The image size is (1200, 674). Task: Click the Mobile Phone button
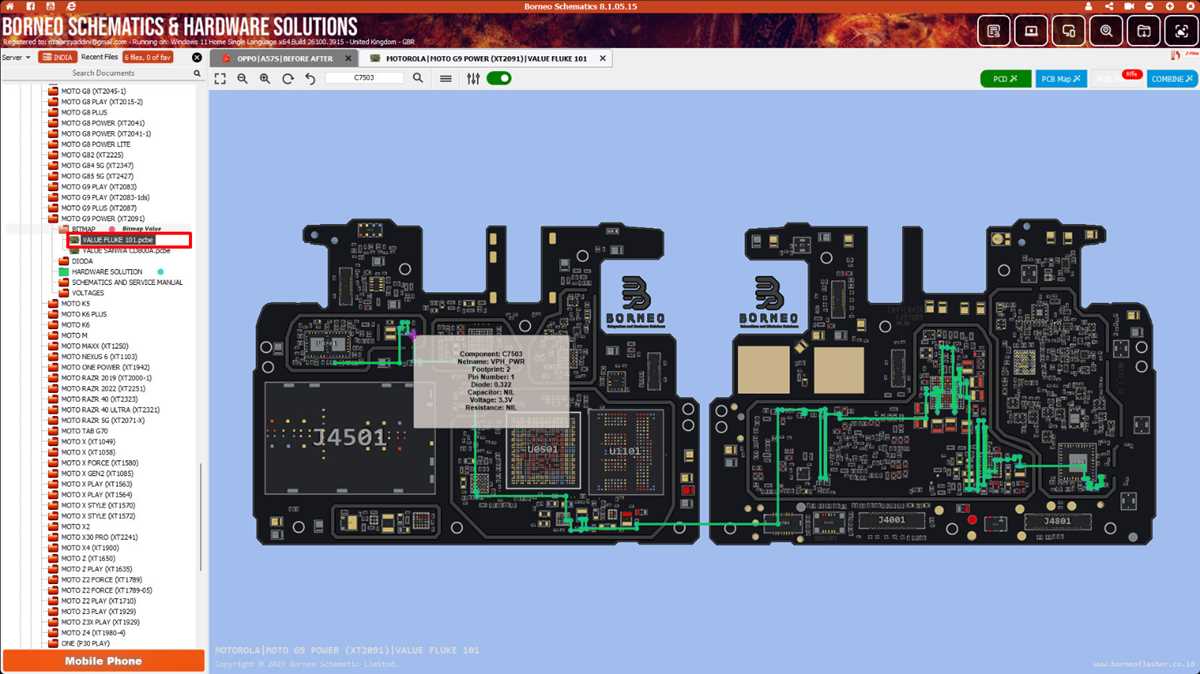[x=103, y=661]
